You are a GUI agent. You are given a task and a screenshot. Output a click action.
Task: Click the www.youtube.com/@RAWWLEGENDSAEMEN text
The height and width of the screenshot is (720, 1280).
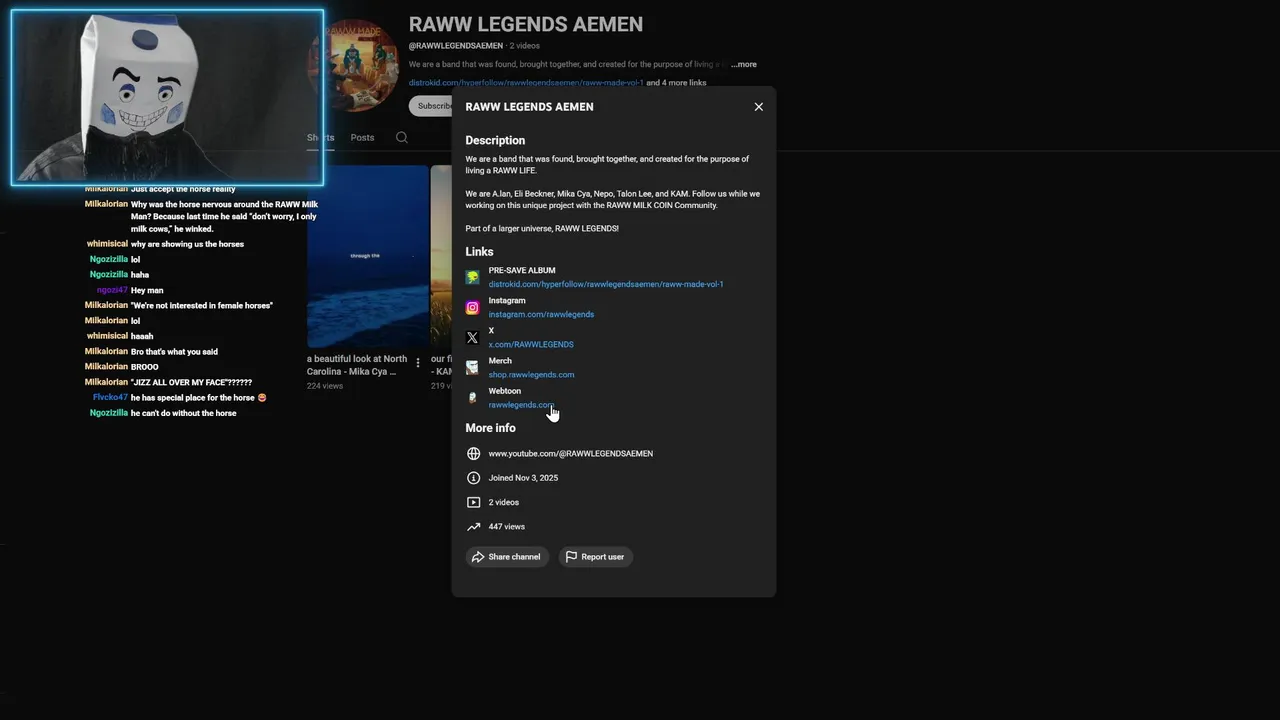click(x=570, y=454)
